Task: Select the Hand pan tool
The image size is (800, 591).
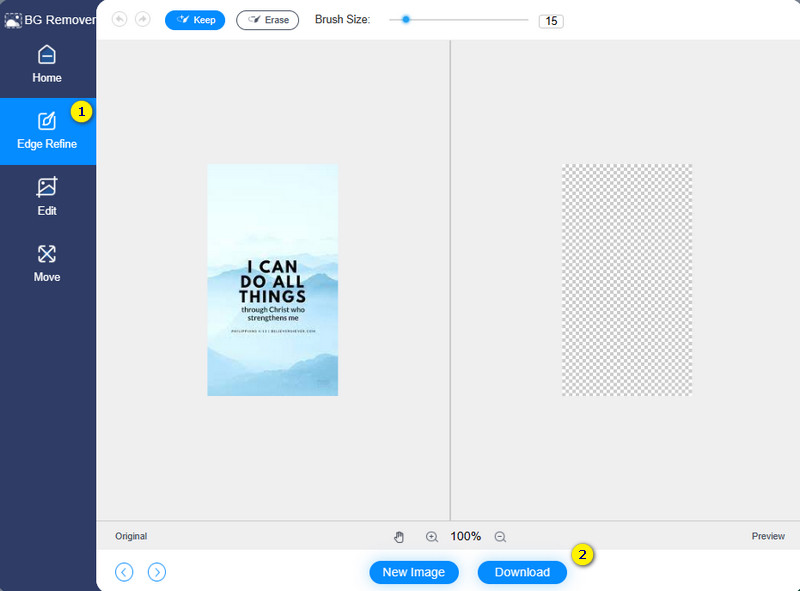Action: coord(399,536)
